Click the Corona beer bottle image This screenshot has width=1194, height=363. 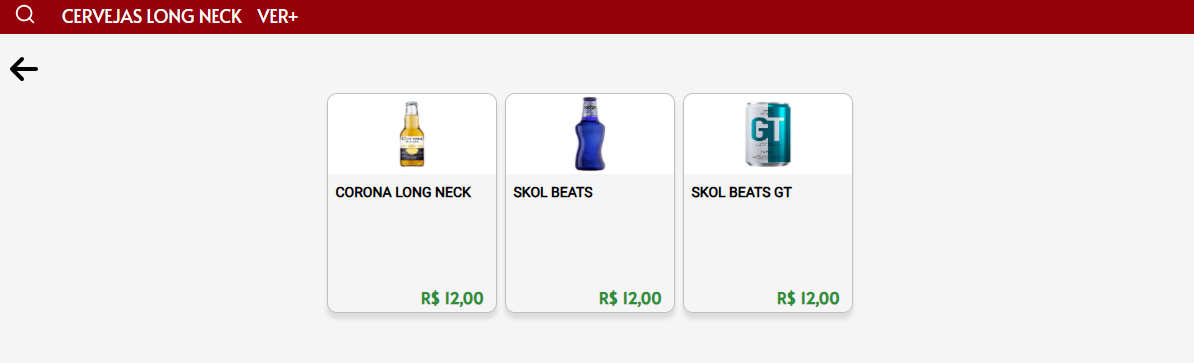click(x=412, y=135)
